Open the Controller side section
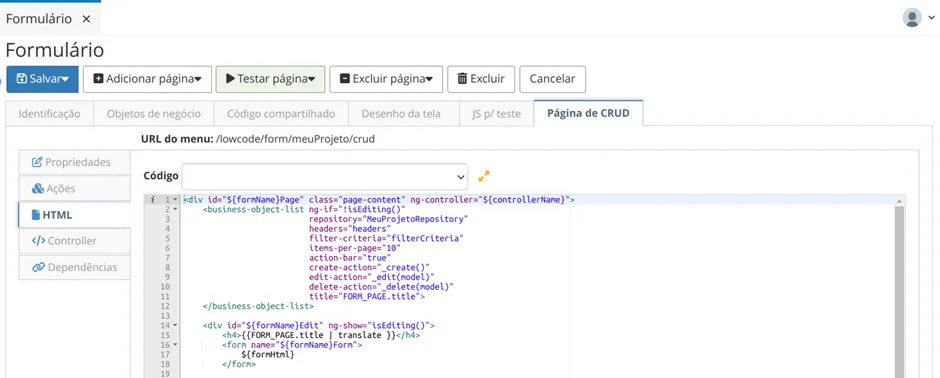This screenshot has height=378, width=940. 74,241
